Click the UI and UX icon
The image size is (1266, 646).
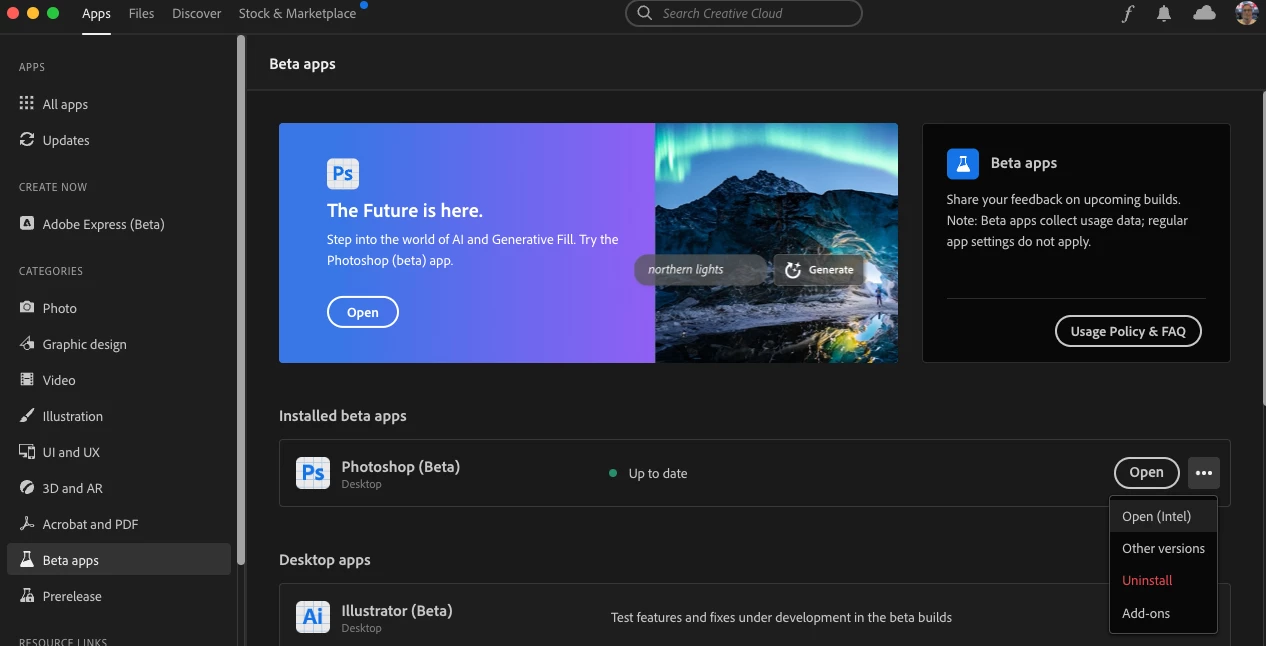pos(27,452)
